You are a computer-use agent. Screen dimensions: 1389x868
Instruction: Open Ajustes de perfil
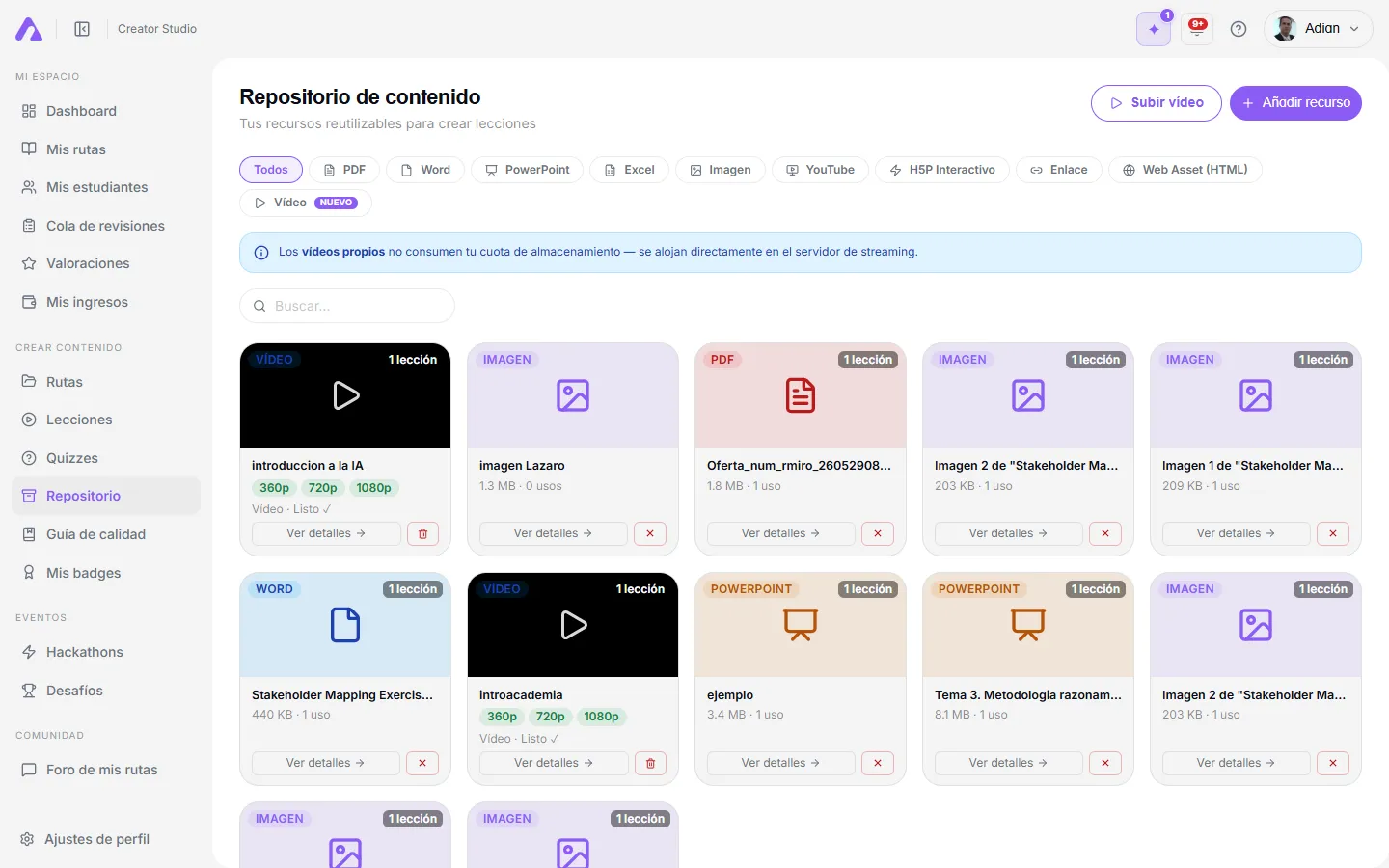[x=106, y=839]
